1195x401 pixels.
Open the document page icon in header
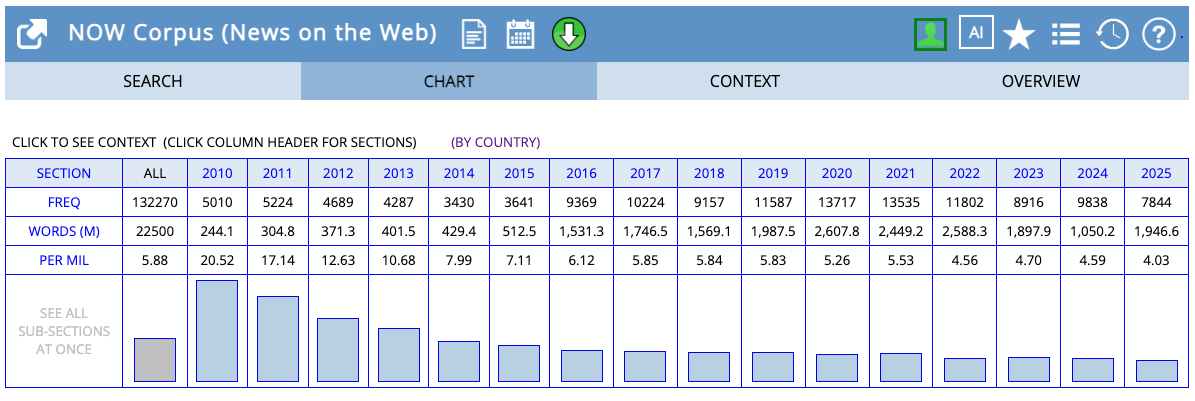474,34
